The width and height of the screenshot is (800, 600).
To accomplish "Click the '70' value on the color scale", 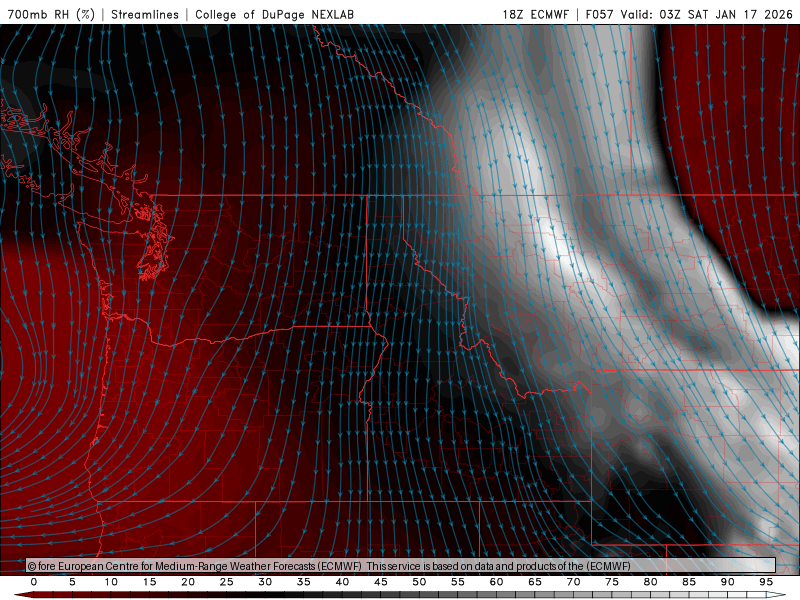I will [x=573, y=582].
